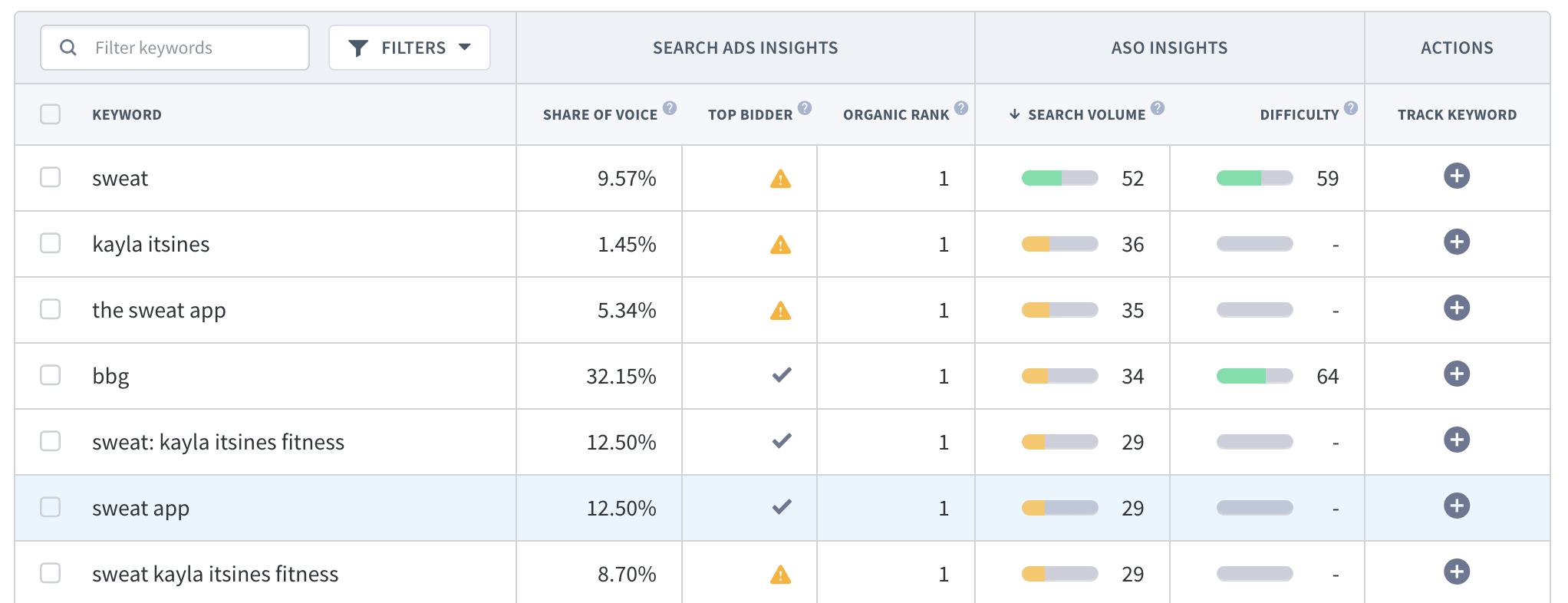Check the box for 'sweat' keyword
The height and width of the screenshot is (603, 1568).
[x=51, y=177]
